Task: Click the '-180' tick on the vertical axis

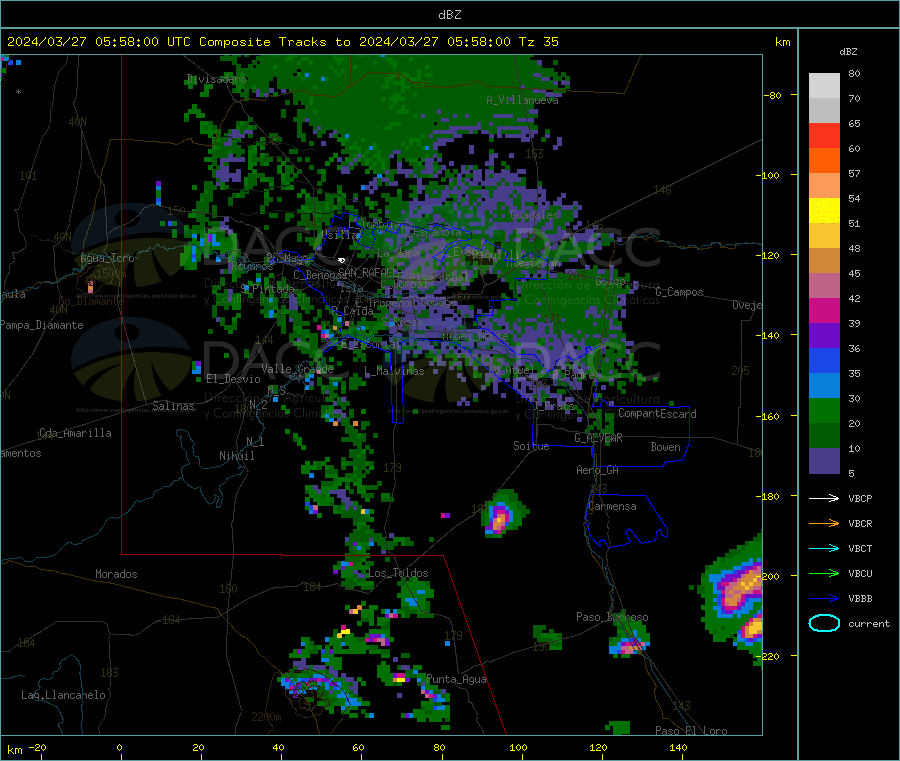Action: pos(768,496)
